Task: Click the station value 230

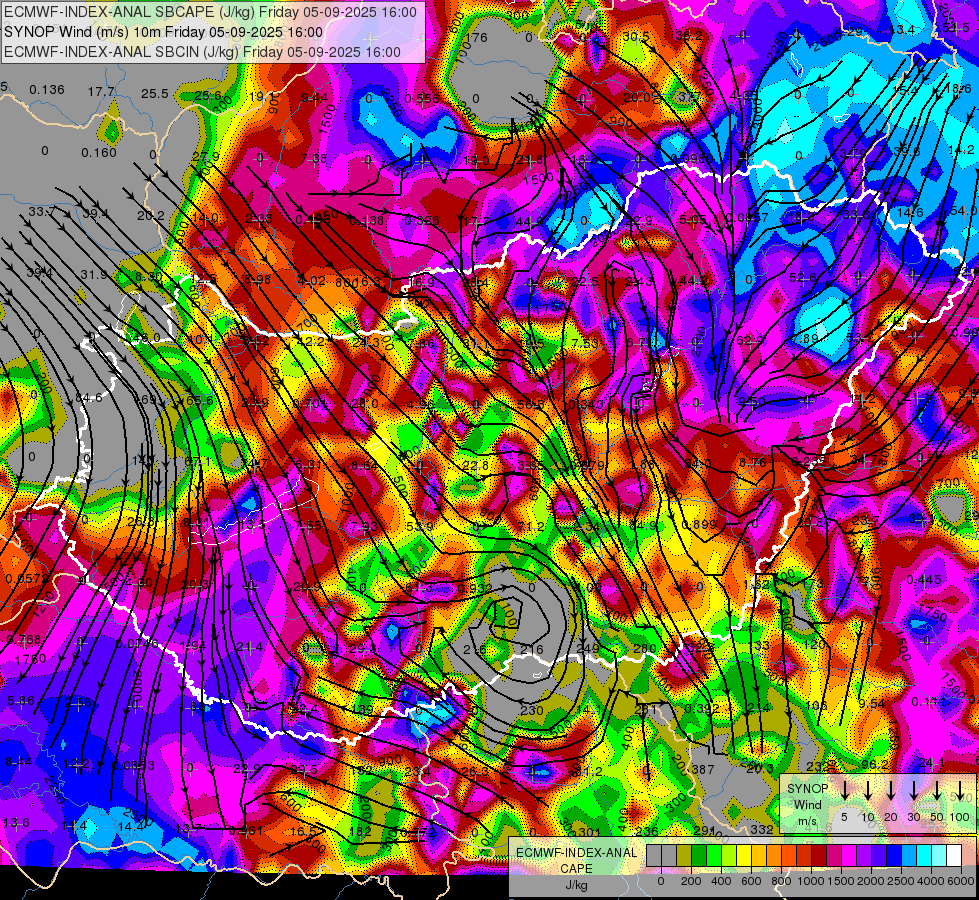Action: [531, 710]
